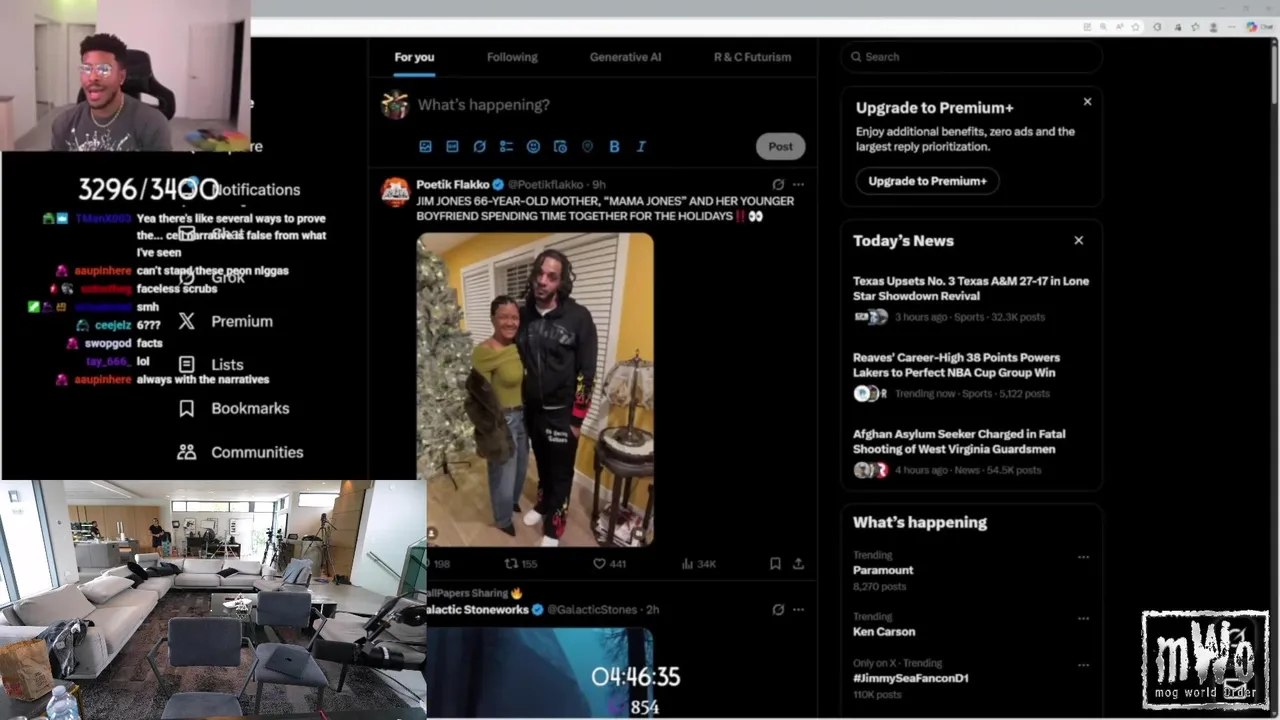Tag location in compose toolbar
This screenshot has width=1280, height=720.
tap(587, 146)
